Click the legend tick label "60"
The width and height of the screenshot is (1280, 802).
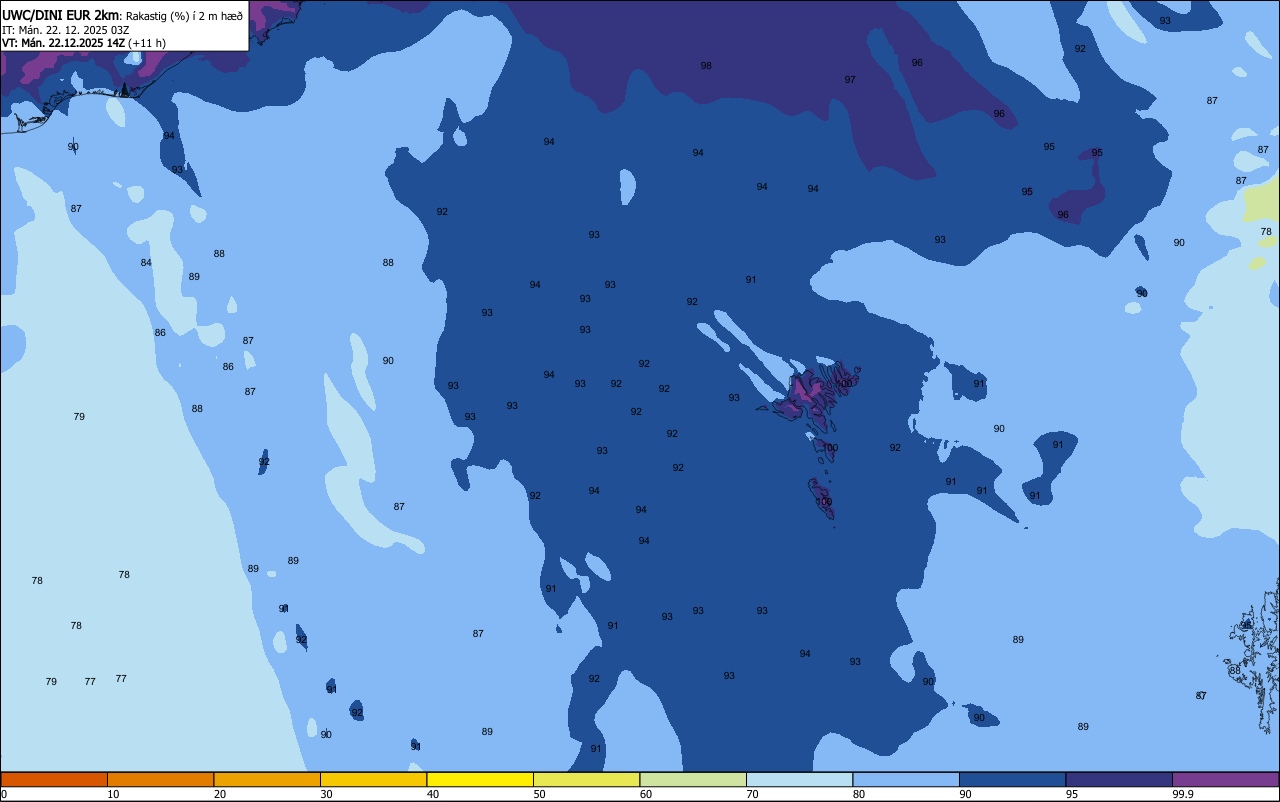[x=646, y=794]
